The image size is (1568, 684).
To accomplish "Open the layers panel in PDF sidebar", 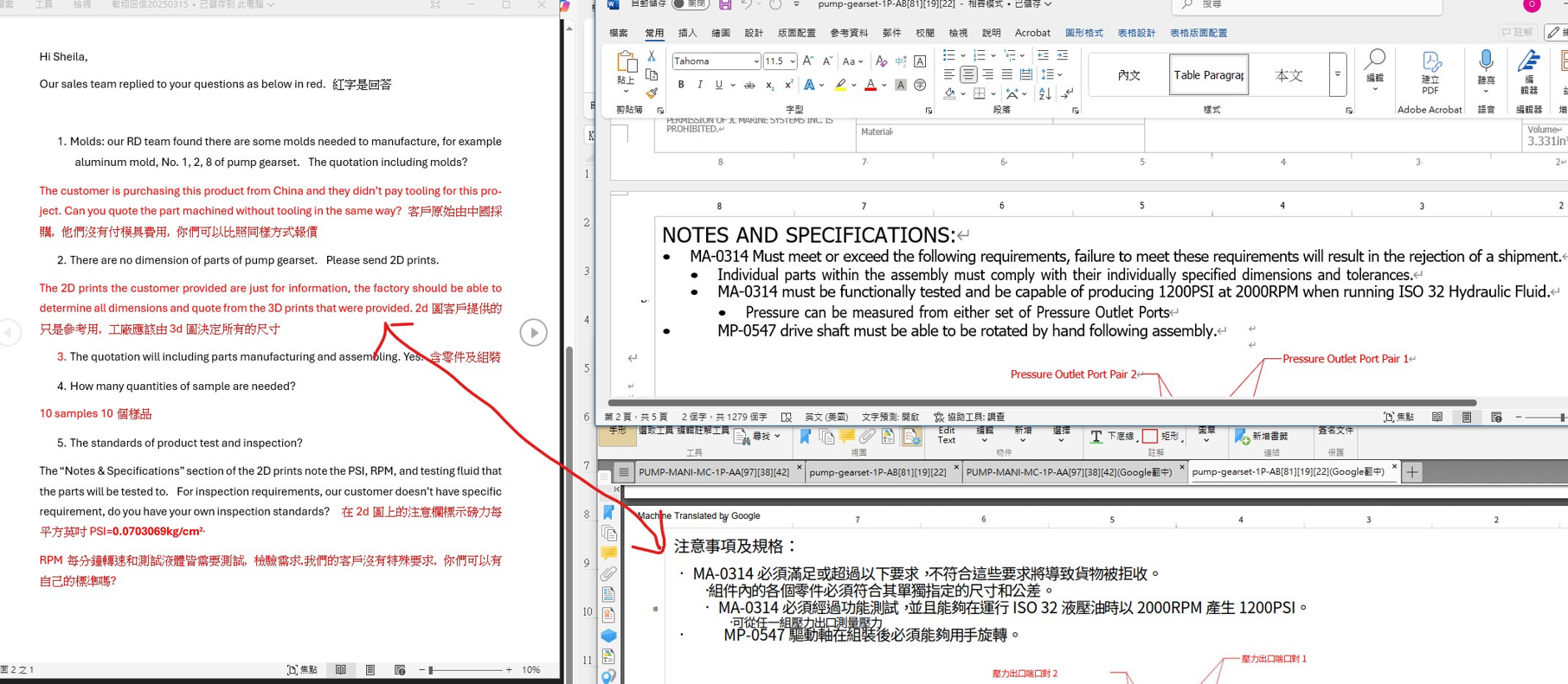I will (609, 636).
